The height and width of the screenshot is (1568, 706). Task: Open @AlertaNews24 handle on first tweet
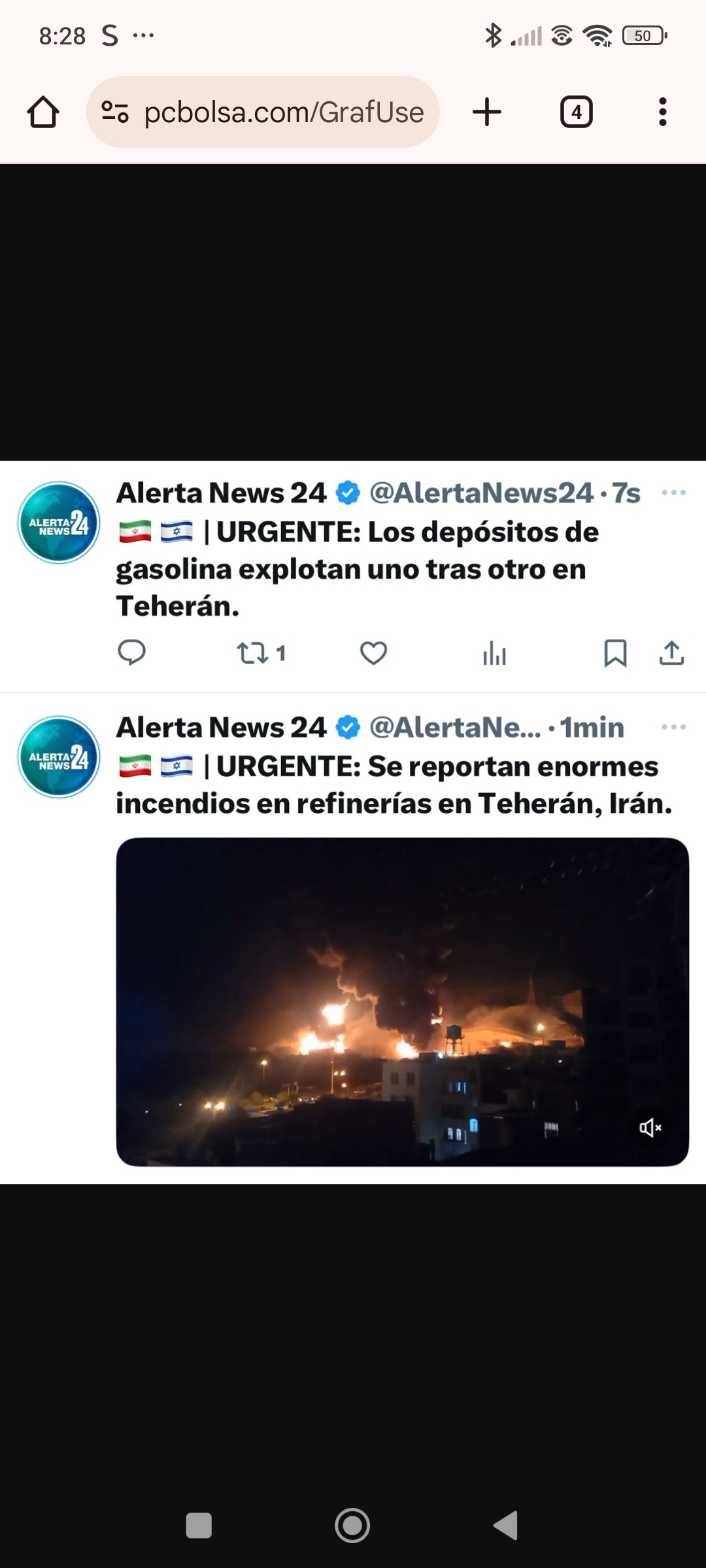481,493
